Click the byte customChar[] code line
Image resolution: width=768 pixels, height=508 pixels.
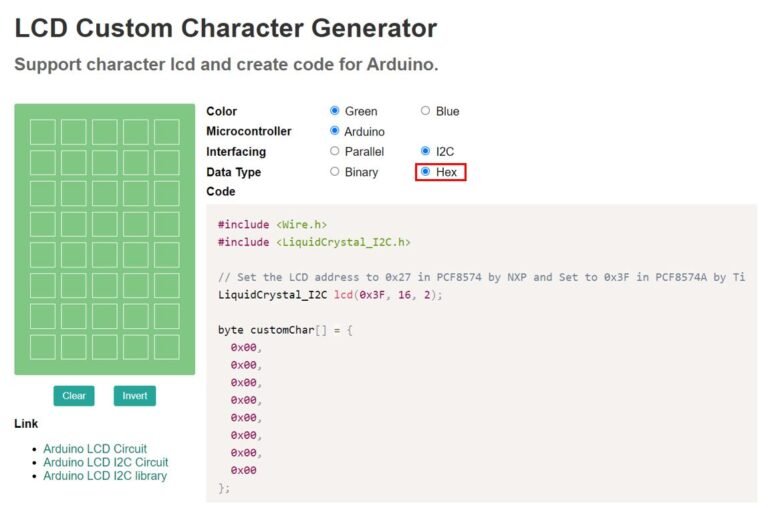point(286,330)
